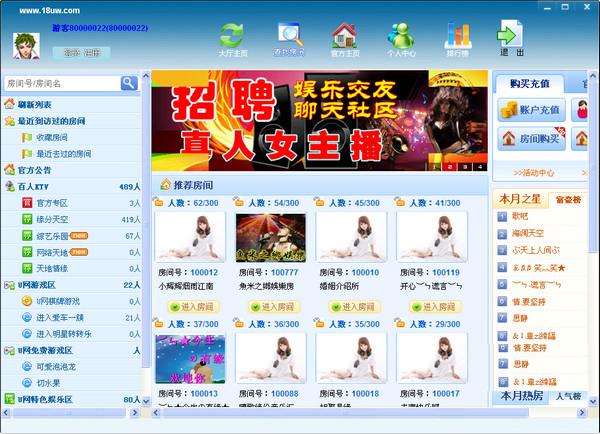Open 进入明星转转乐 in the game list

(64, 334)
